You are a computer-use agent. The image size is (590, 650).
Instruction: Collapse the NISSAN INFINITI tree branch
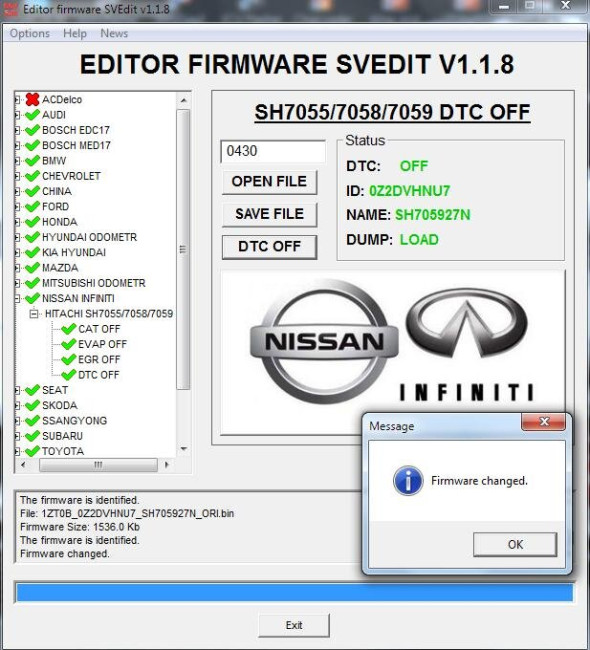17,298
